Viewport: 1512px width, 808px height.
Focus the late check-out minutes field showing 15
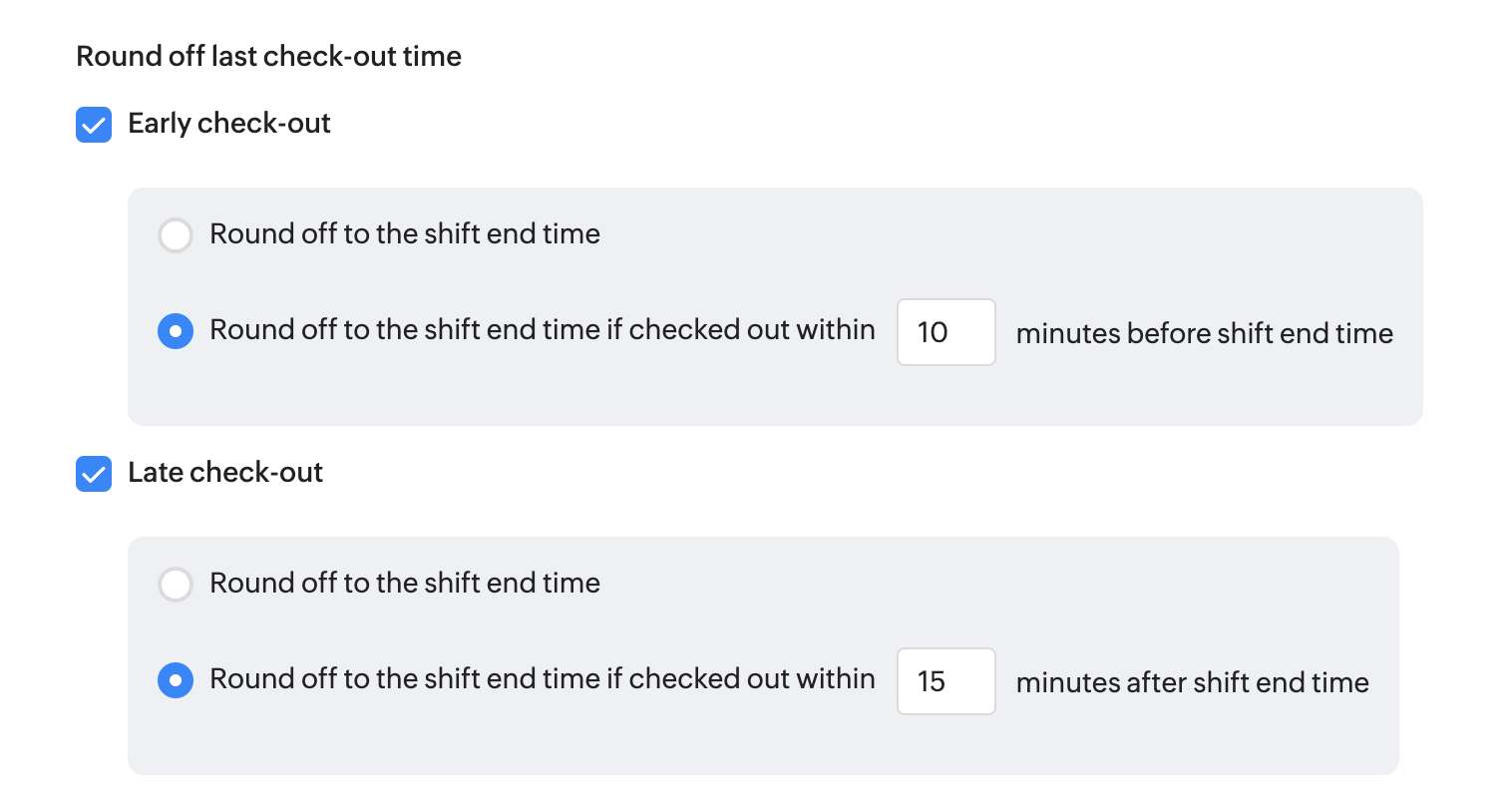[945, 681]
